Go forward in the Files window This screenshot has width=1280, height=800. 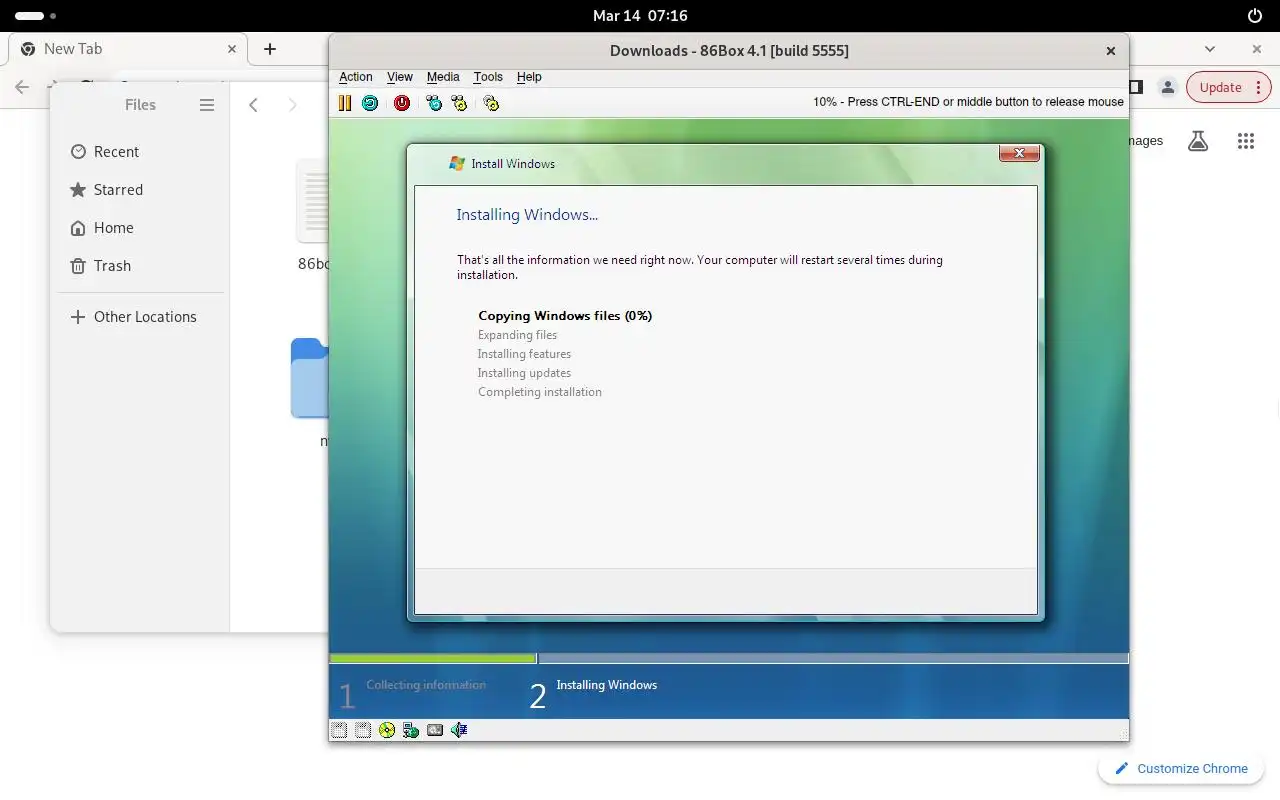292,105
